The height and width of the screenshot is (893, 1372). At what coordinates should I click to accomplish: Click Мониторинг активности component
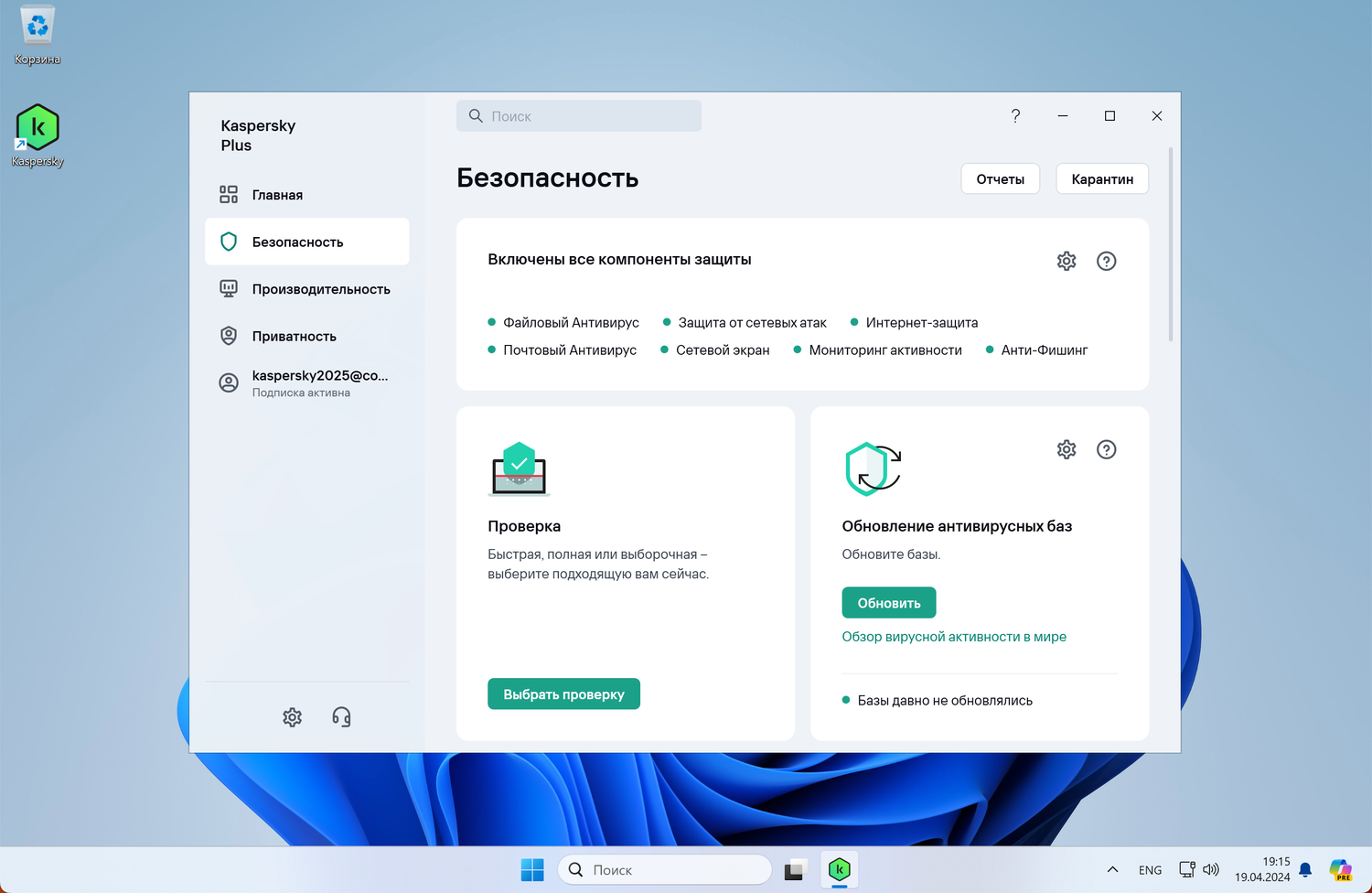(878, 350)
